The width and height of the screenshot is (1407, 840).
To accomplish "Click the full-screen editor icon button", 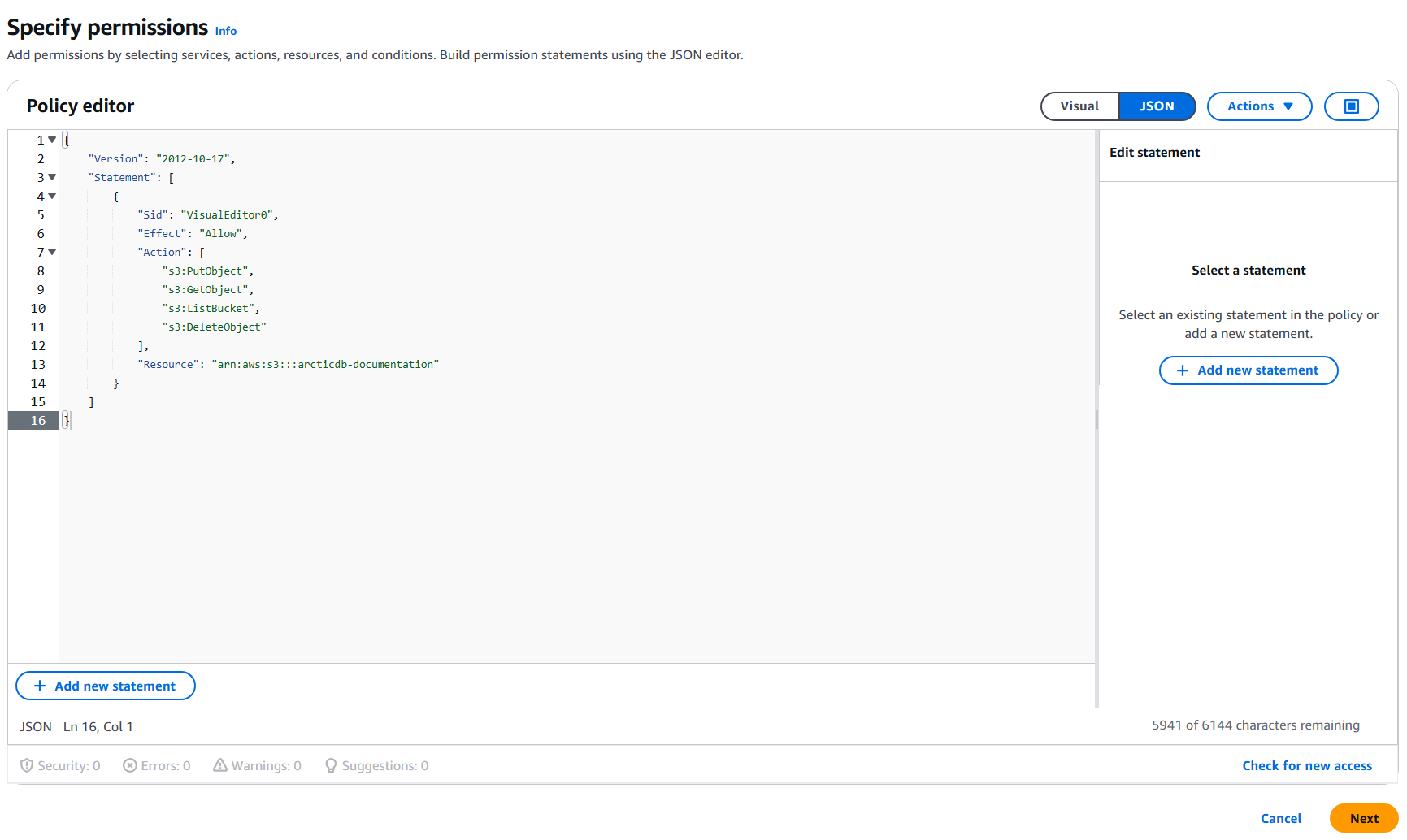I will (x=1351, y=106).
